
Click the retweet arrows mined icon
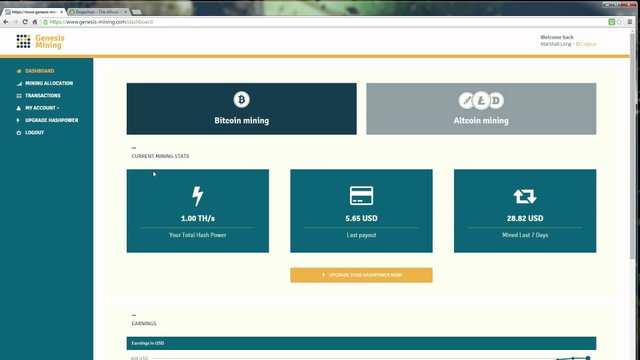pyautogui.click(x=525, y=196)
